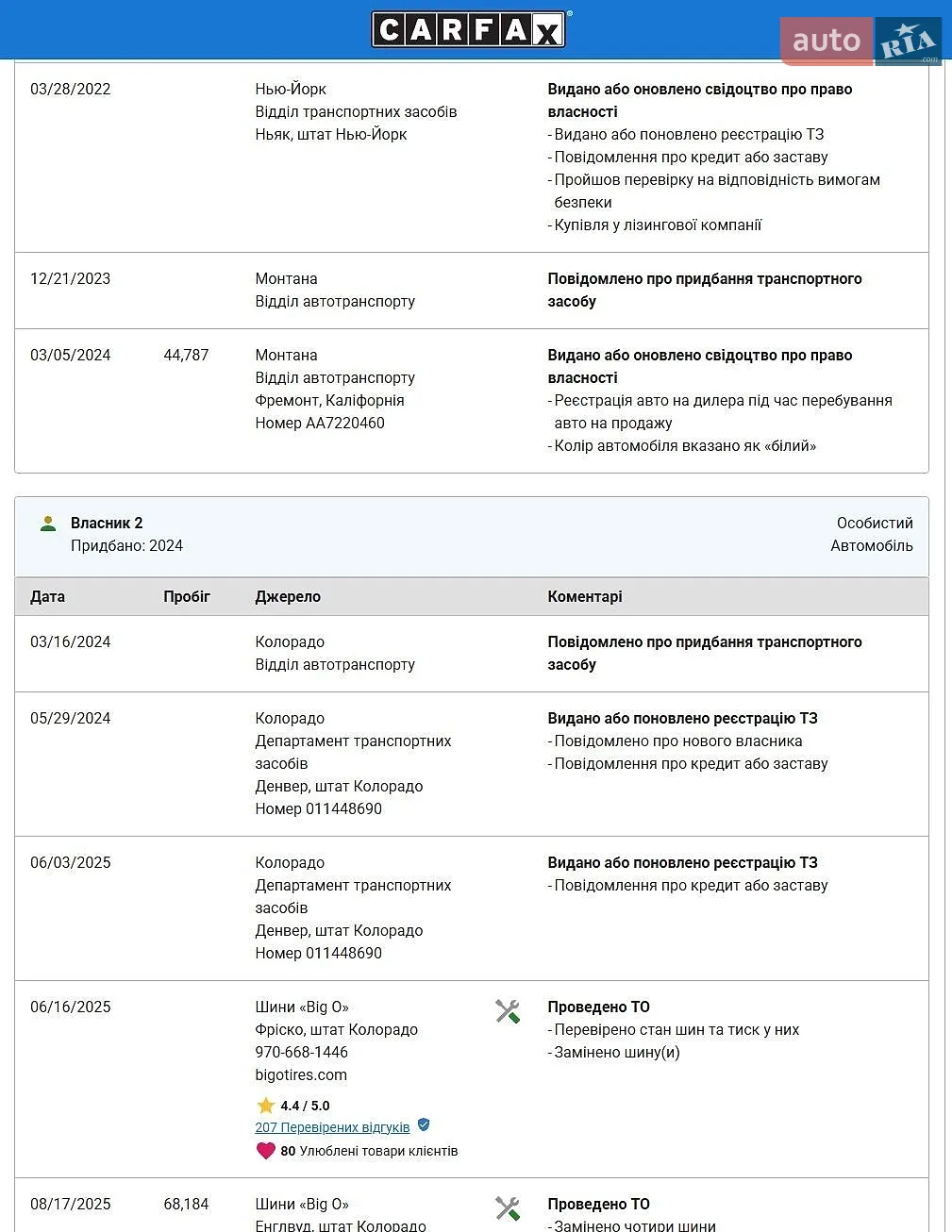Click the Коментарі column header
The height and width of the screenshot is (1232, 952).
585,596
